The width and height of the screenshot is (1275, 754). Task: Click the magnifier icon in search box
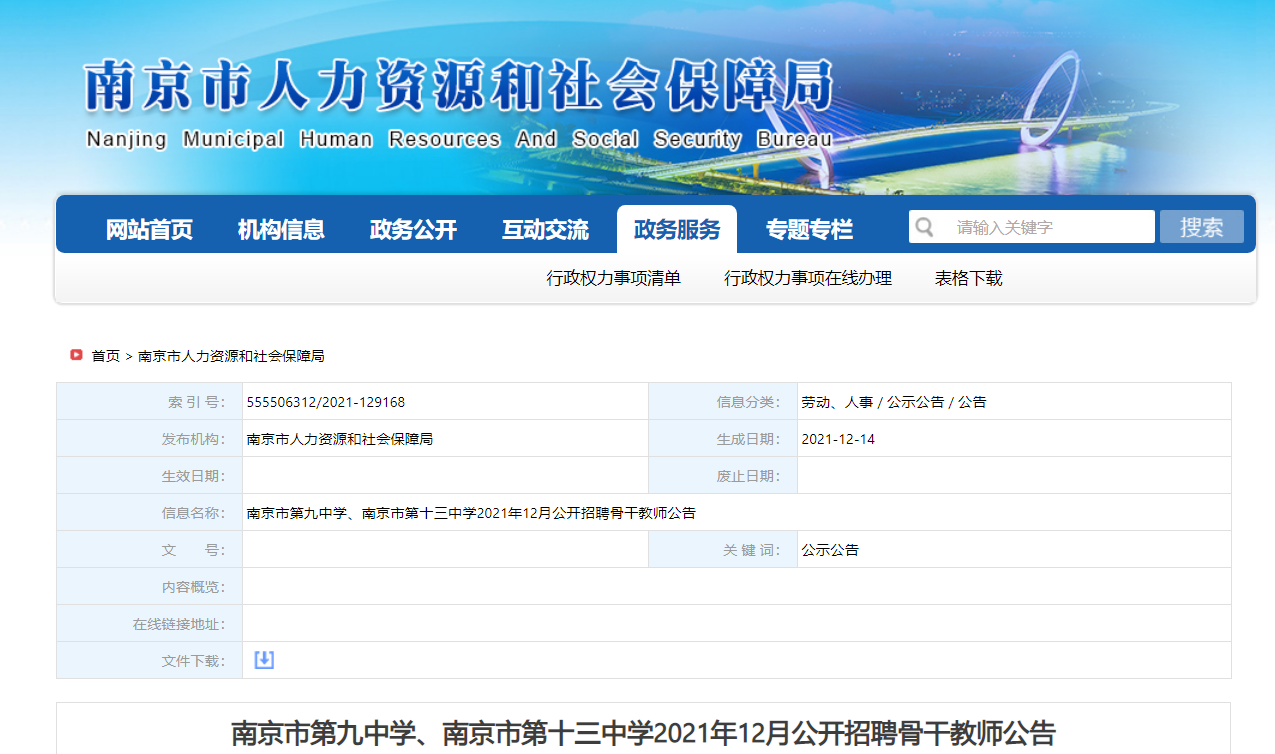925,227
